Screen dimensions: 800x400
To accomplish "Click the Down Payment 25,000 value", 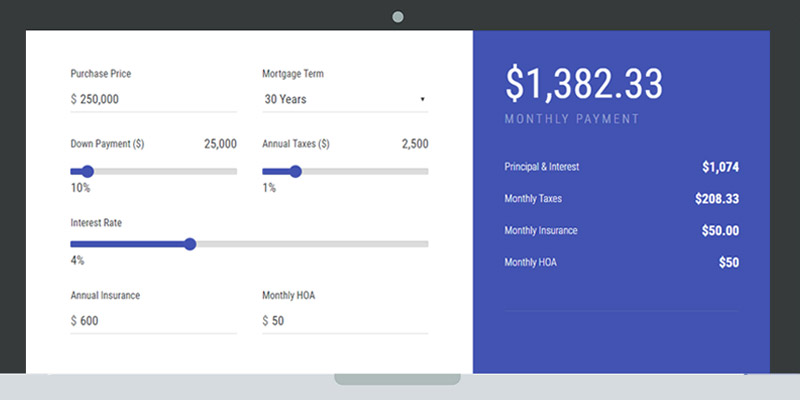I will [x=220, y=144].
